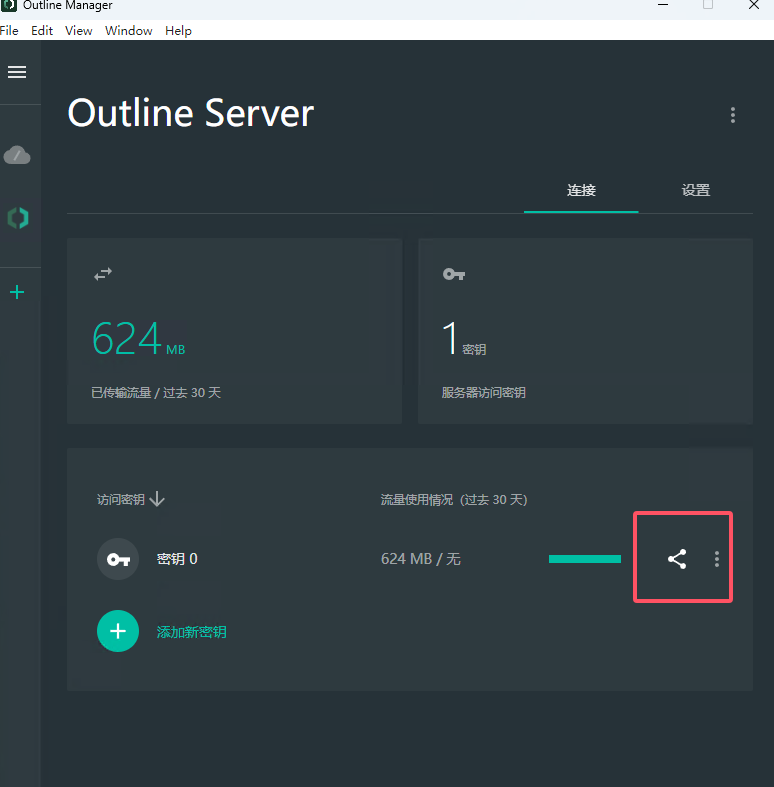This screenshot has height=787, width=774.
Task: Click the 624 MB transferred figure
Action: 139,338
